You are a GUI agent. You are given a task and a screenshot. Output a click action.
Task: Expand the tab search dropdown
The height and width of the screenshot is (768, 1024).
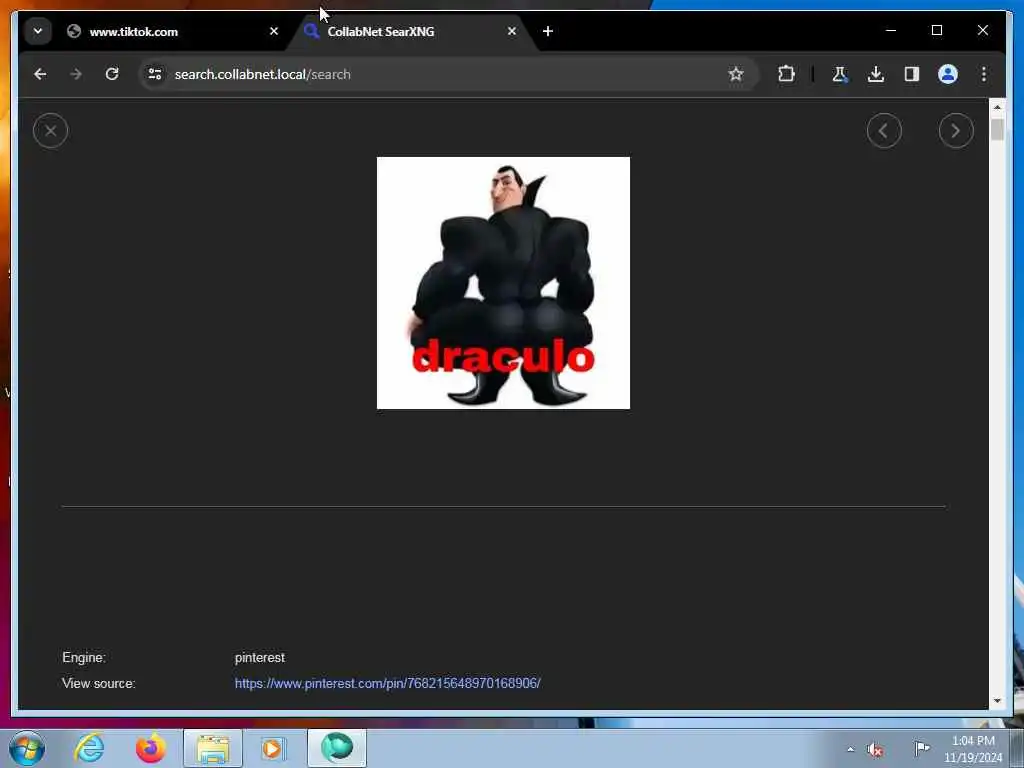[x=38, y=31]
